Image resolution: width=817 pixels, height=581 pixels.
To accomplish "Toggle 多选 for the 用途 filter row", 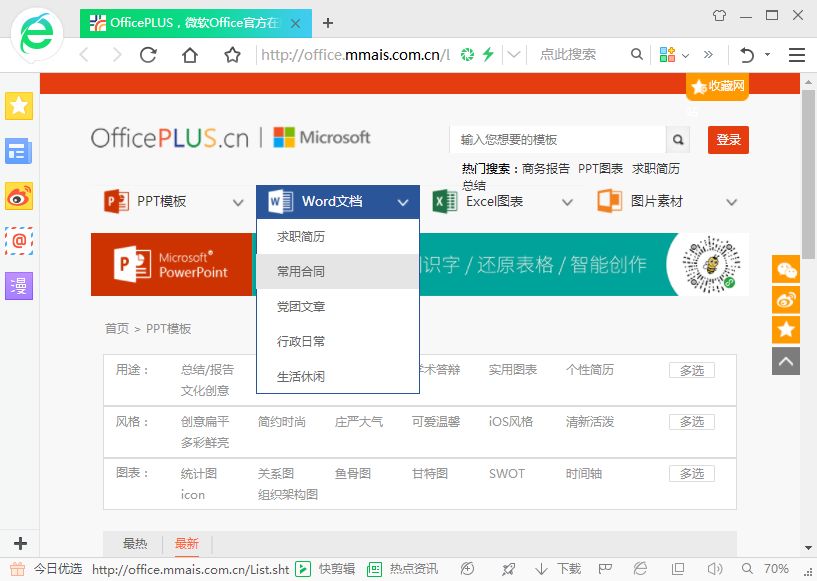I will (691, 370).
